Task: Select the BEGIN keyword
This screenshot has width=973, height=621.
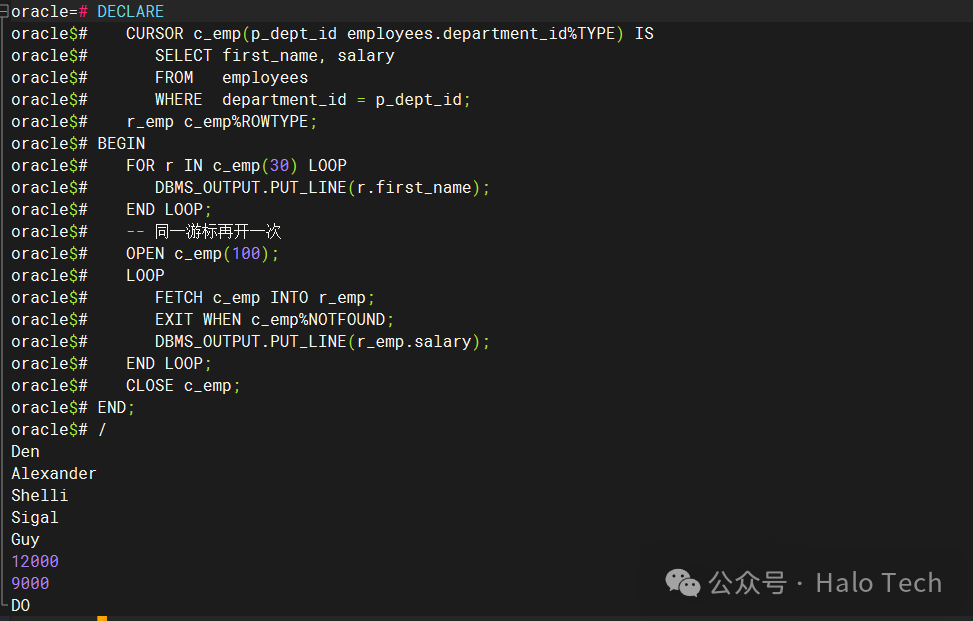Action: coord(121,144)
